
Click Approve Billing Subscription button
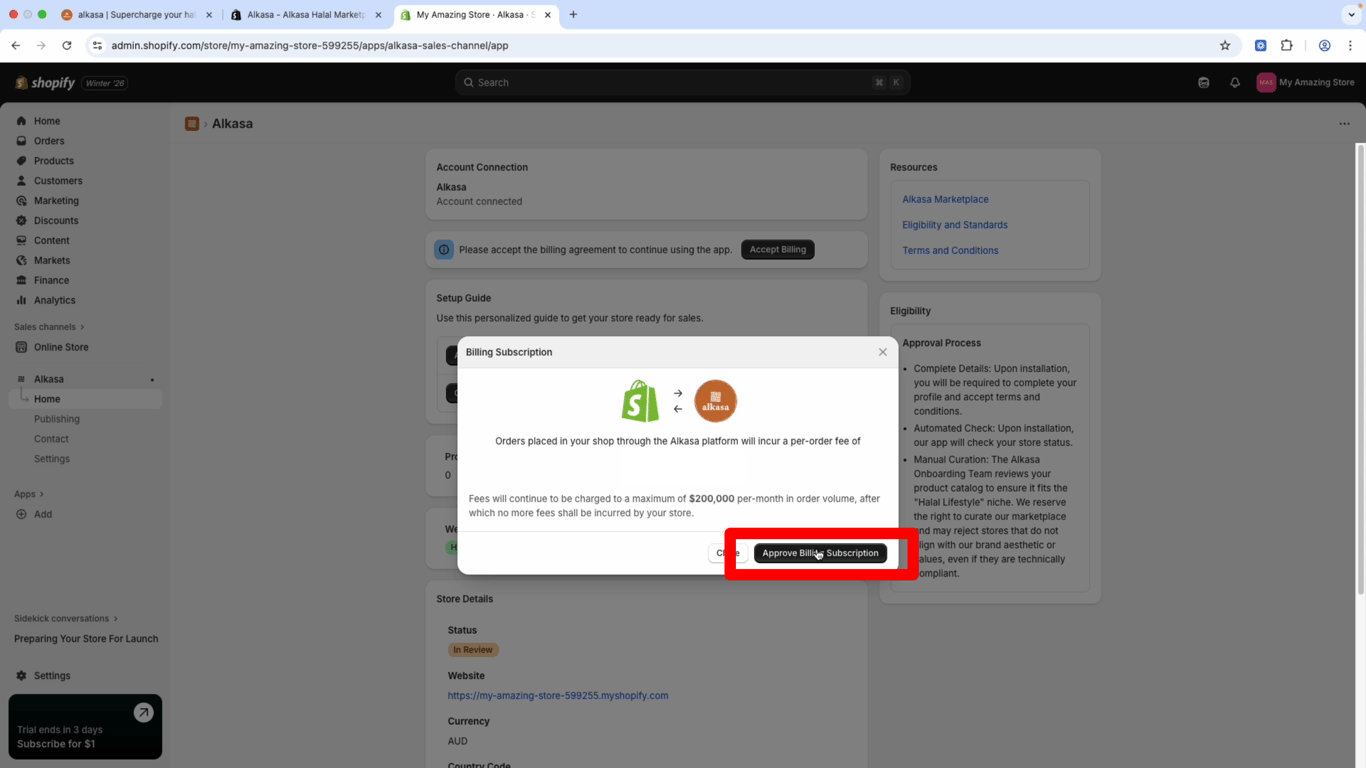pyautogui.click(x=820, y=553)
